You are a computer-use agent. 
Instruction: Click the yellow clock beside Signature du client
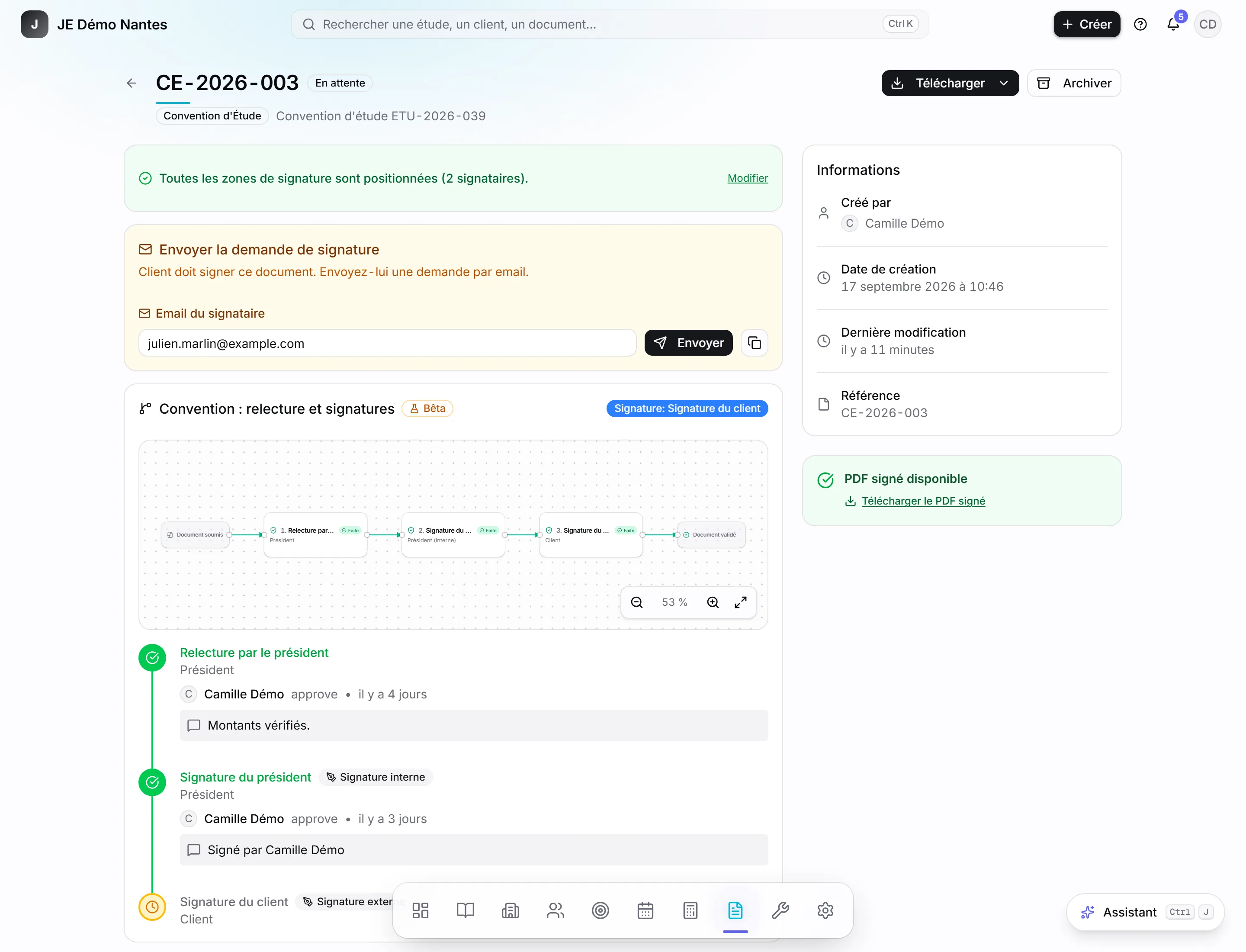[152, 907]
